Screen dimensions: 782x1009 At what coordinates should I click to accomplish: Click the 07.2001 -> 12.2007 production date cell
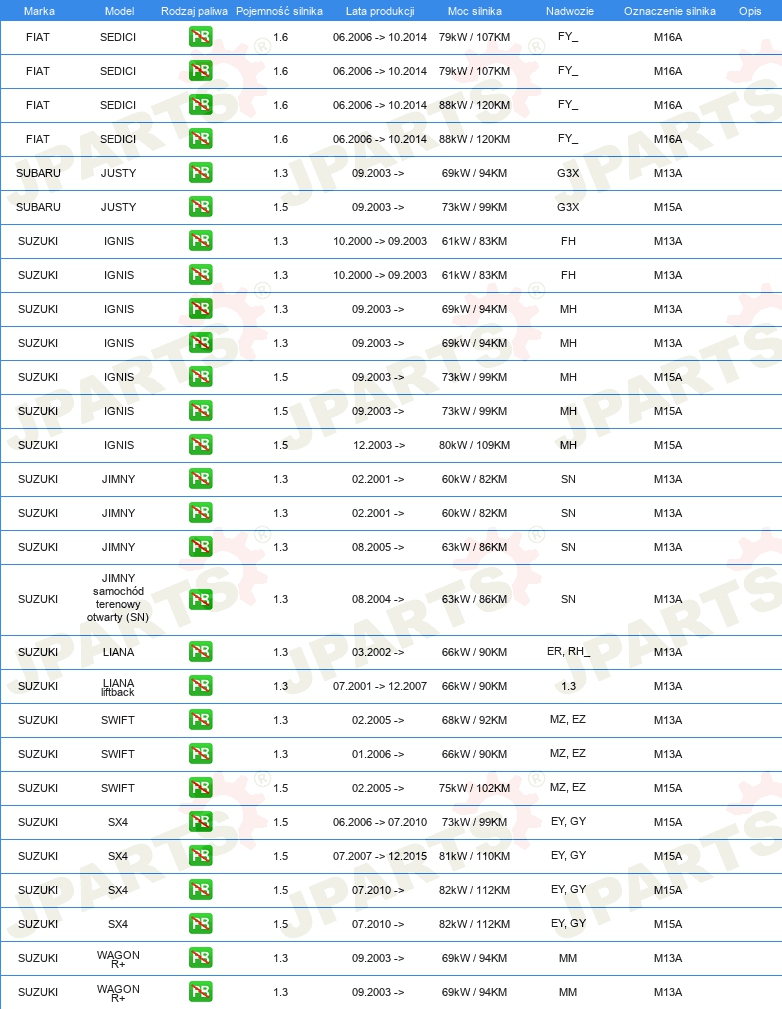point(380,687)
